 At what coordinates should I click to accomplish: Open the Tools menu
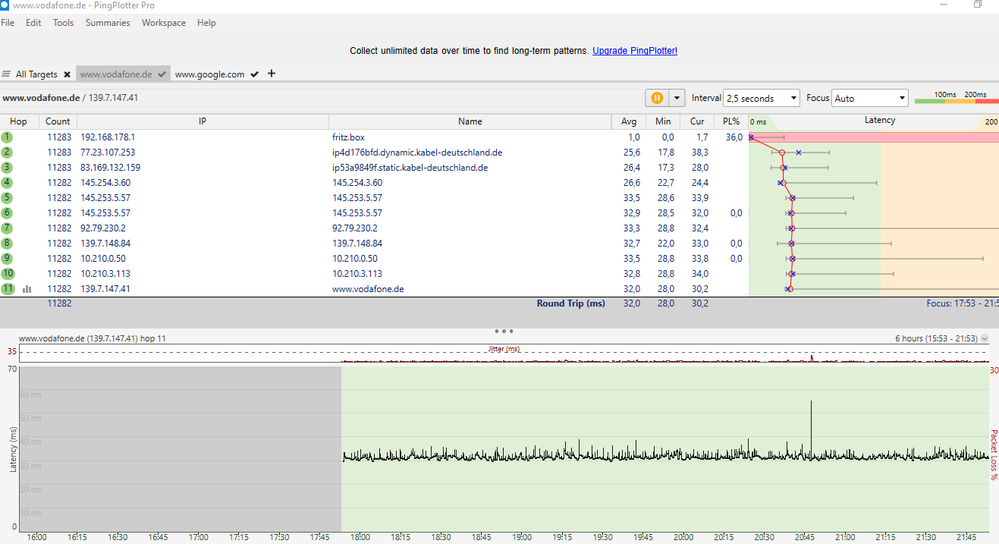[63, 22]
